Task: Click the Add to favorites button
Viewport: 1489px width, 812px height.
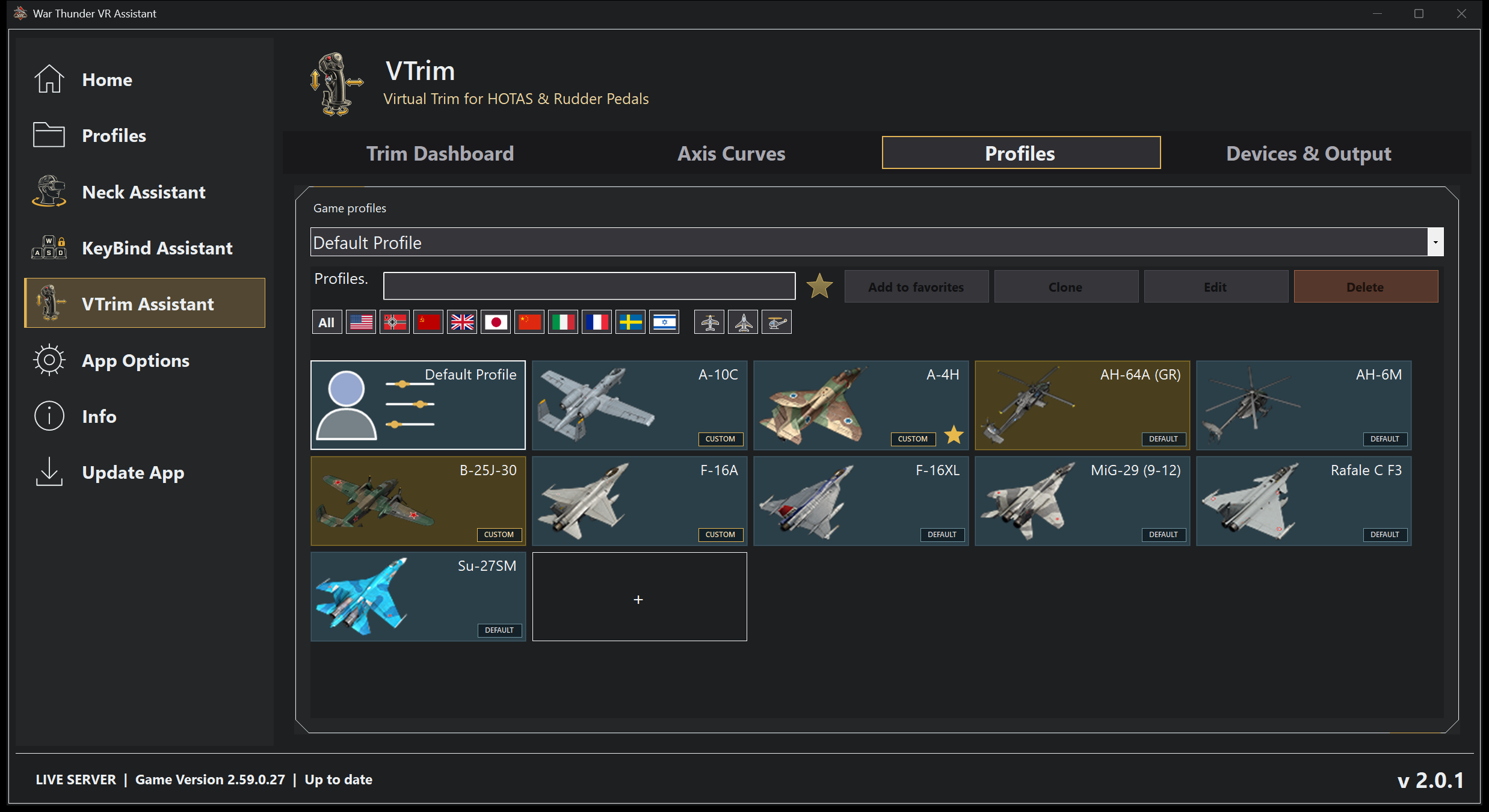Action: [x=916, y=287]
